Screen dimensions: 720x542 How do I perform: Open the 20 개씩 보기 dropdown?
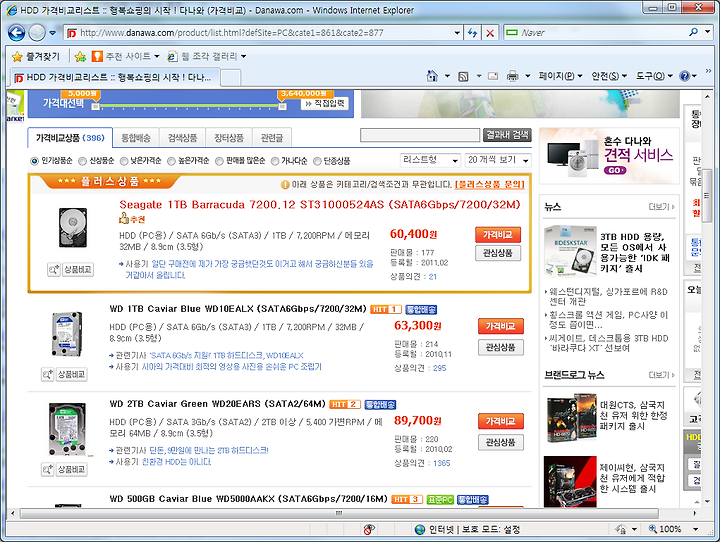[x=498, y=160]
